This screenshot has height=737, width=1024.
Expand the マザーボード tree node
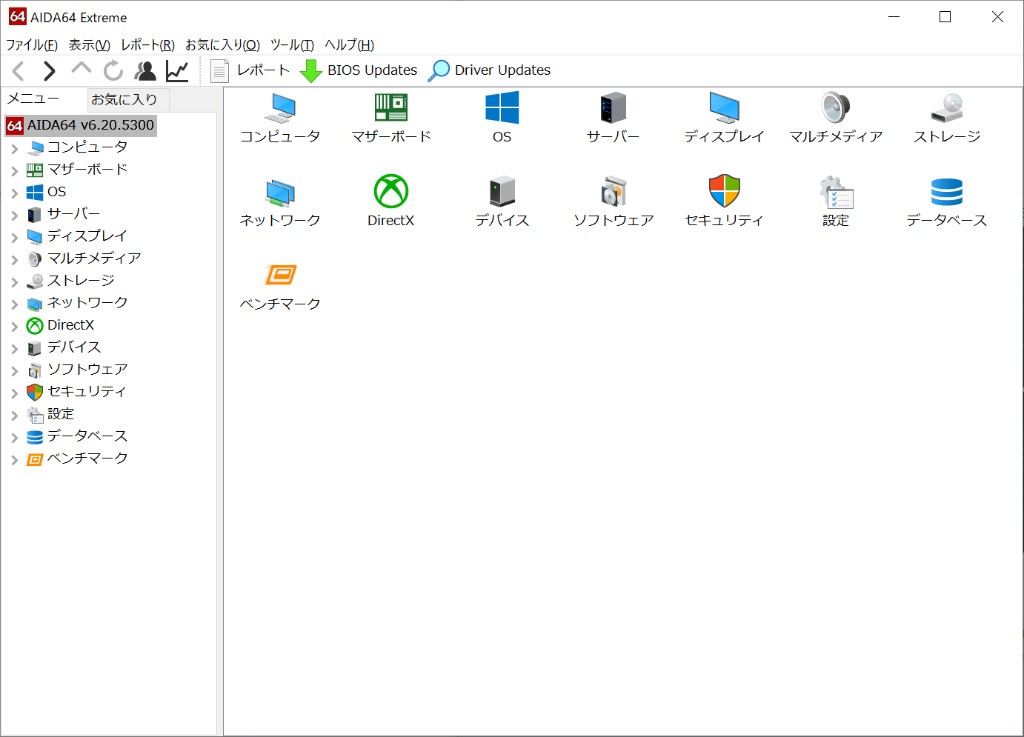pyautogui.click(x=14, y=170)
